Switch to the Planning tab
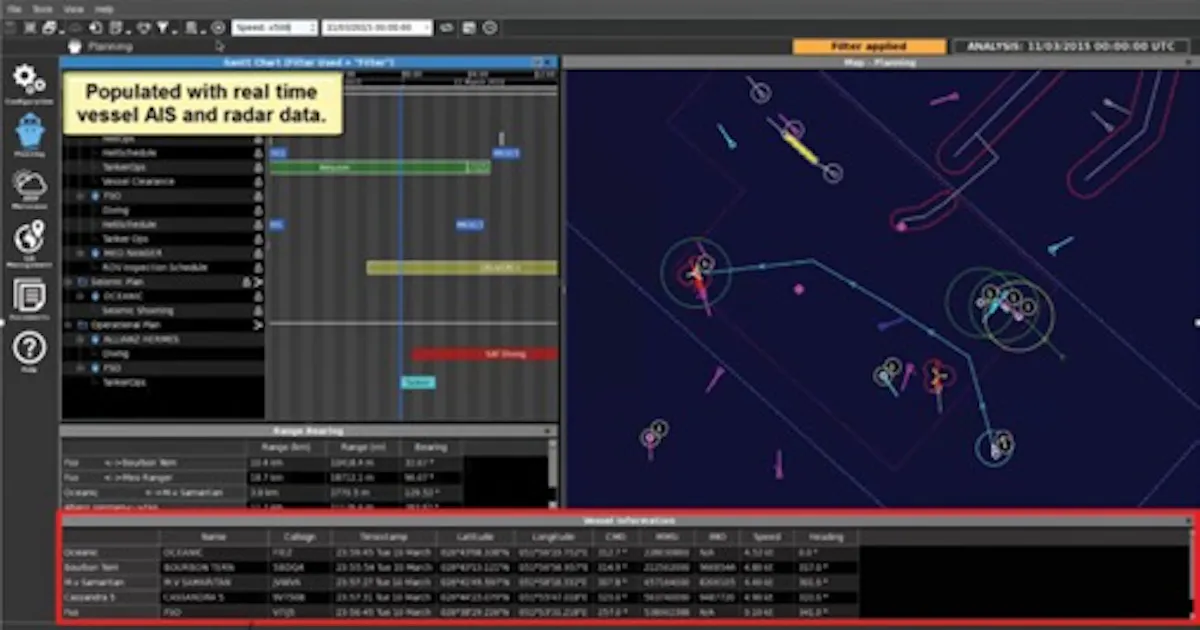This screenshot has height=630, width=1200. click(x=100, y=46)
